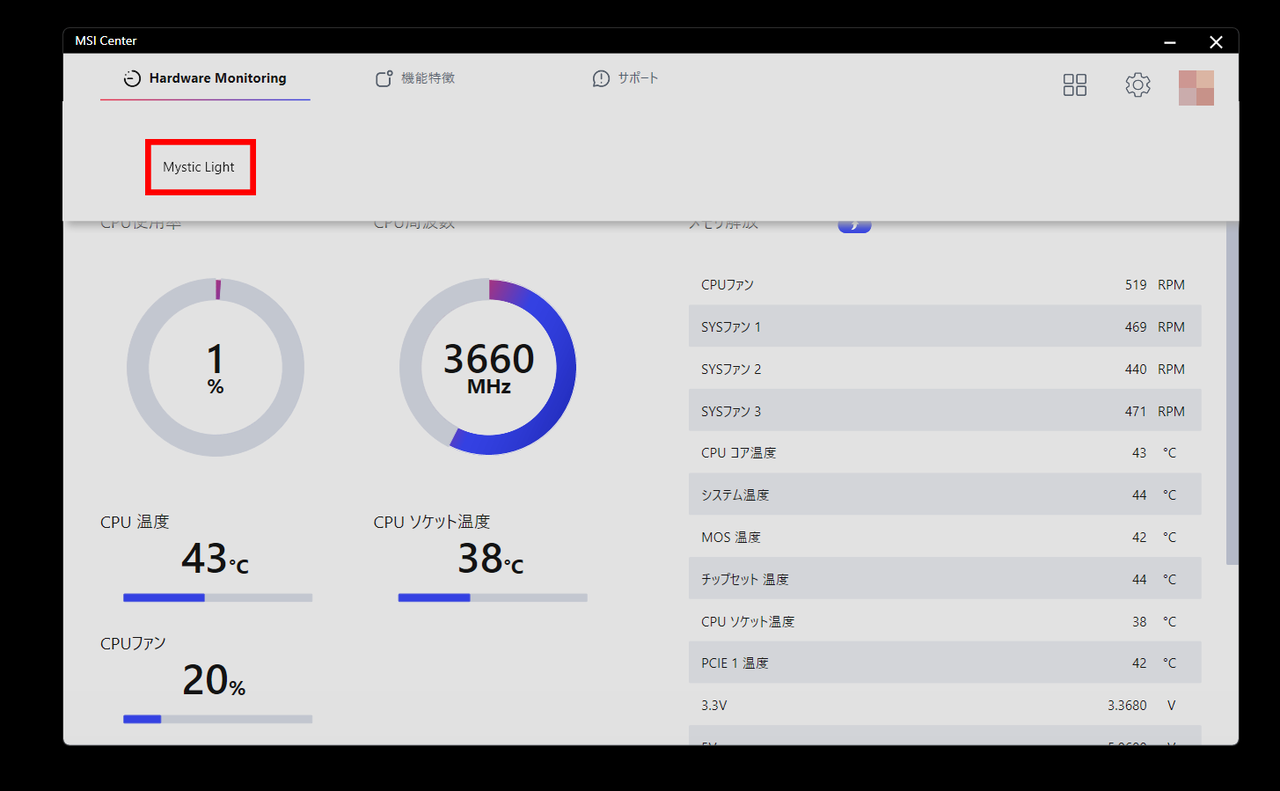Viewport: 1280px width, 791px height.
Task: Open the 機能特徴 tab
Action: pos(415,78)
